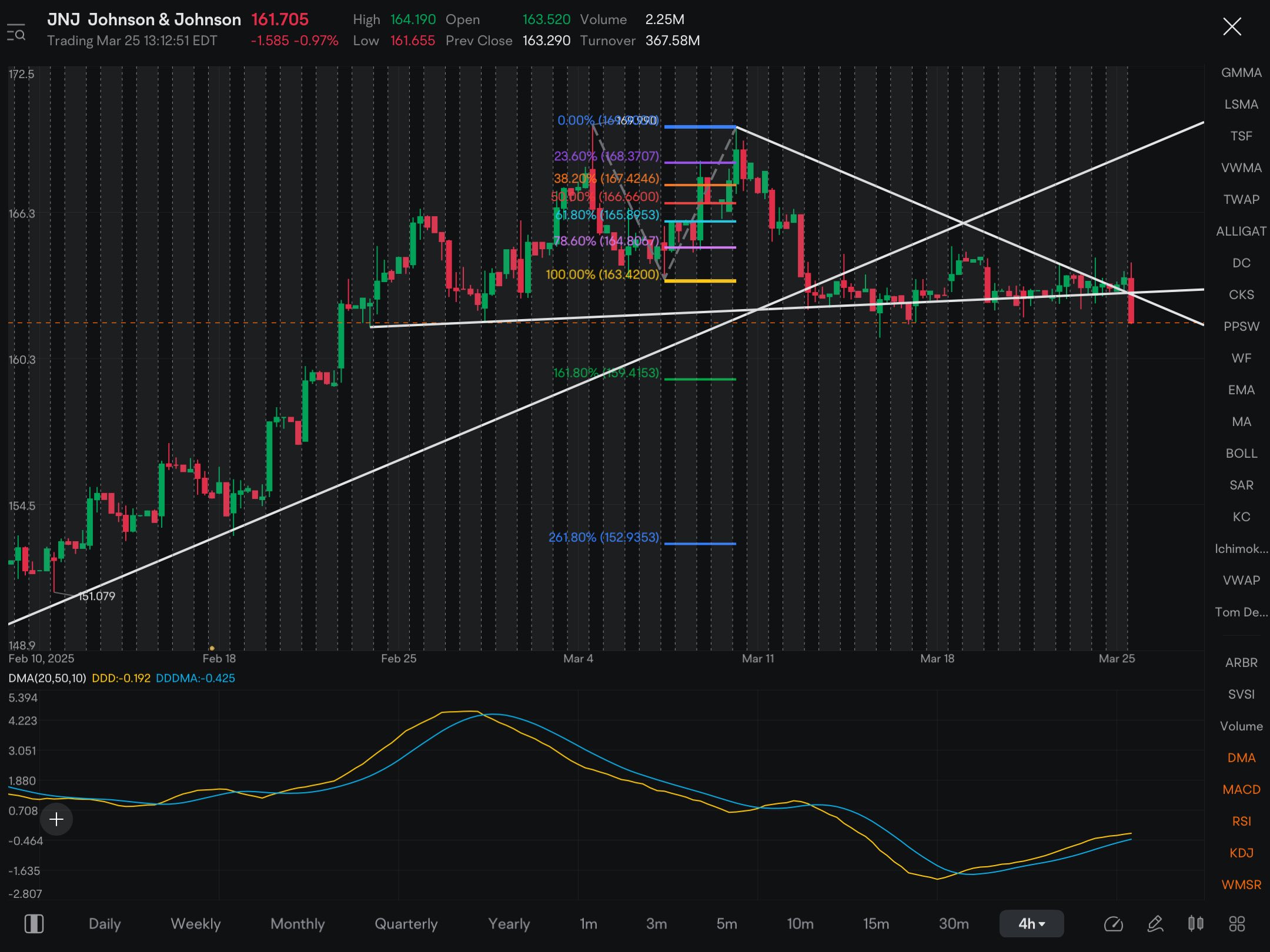1270x952 pixels.
Task: Enable the ARBR sub-indicator
Action: tap(1241, 663)
